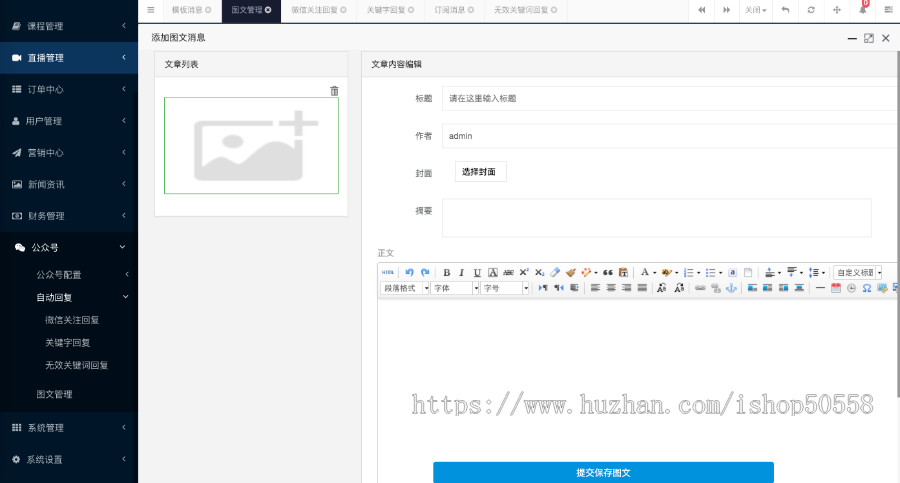Insert the current time
The width and height of the screenshot is (900, 483).
851,288
